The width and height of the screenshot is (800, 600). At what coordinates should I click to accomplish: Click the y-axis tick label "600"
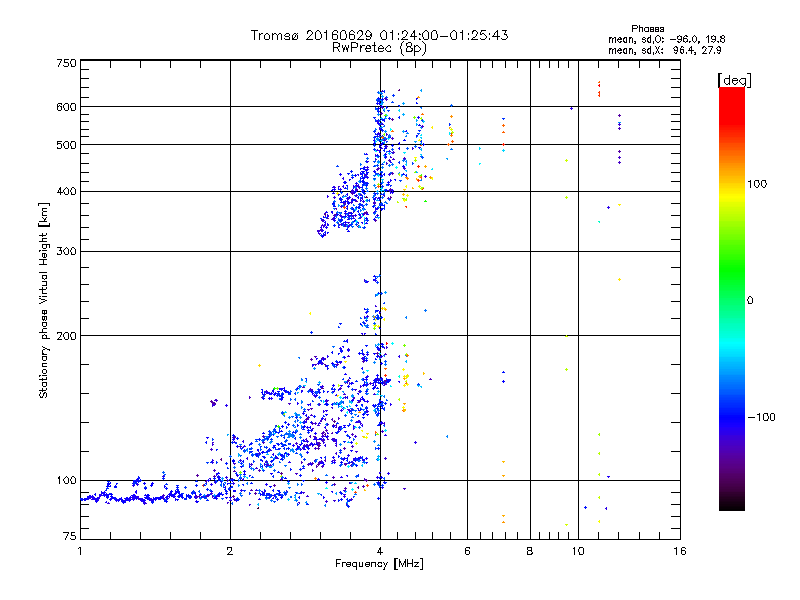point(67,107)
